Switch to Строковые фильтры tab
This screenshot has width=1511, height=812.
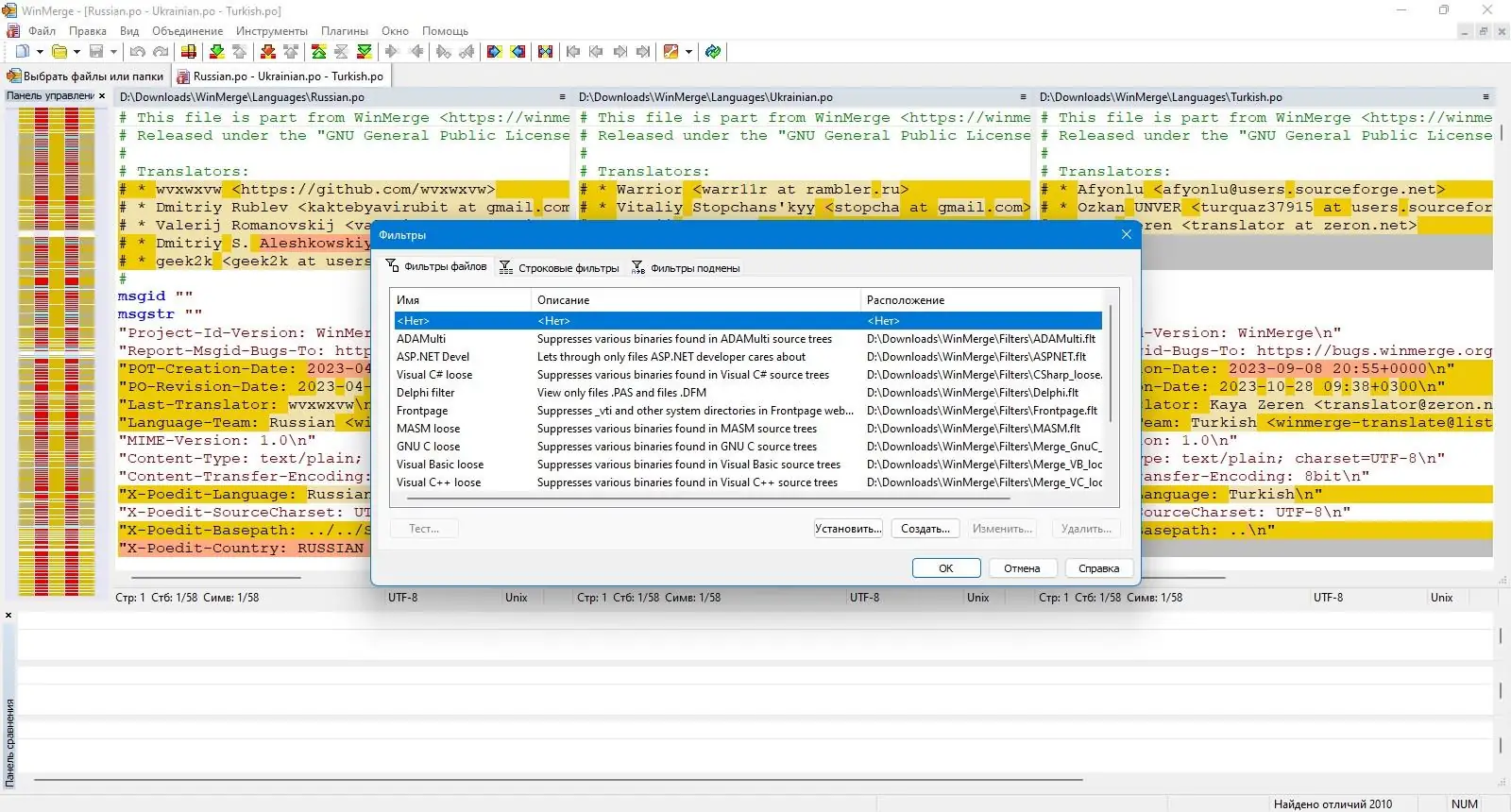pyautogui.click(x=559, y=268)
